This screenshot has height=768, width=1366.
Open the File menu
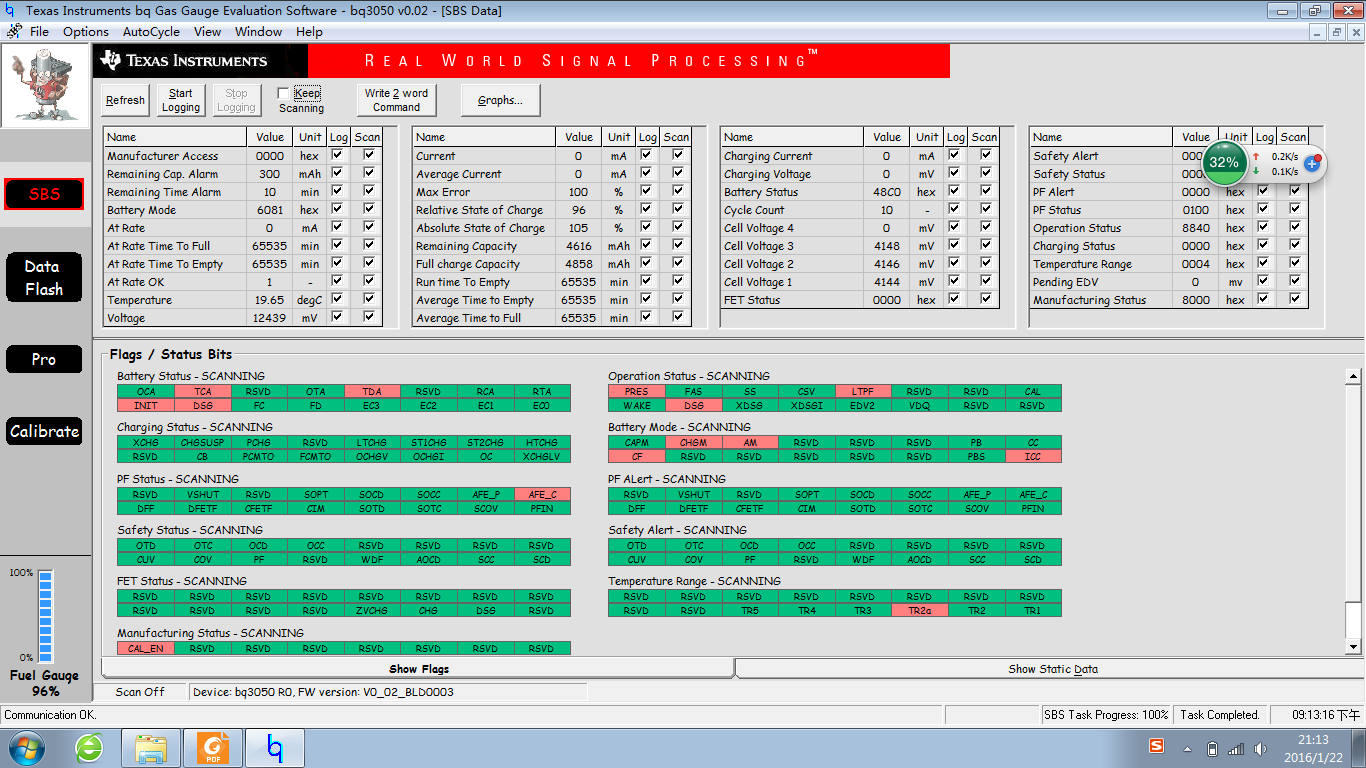click(x=39, y=32)
